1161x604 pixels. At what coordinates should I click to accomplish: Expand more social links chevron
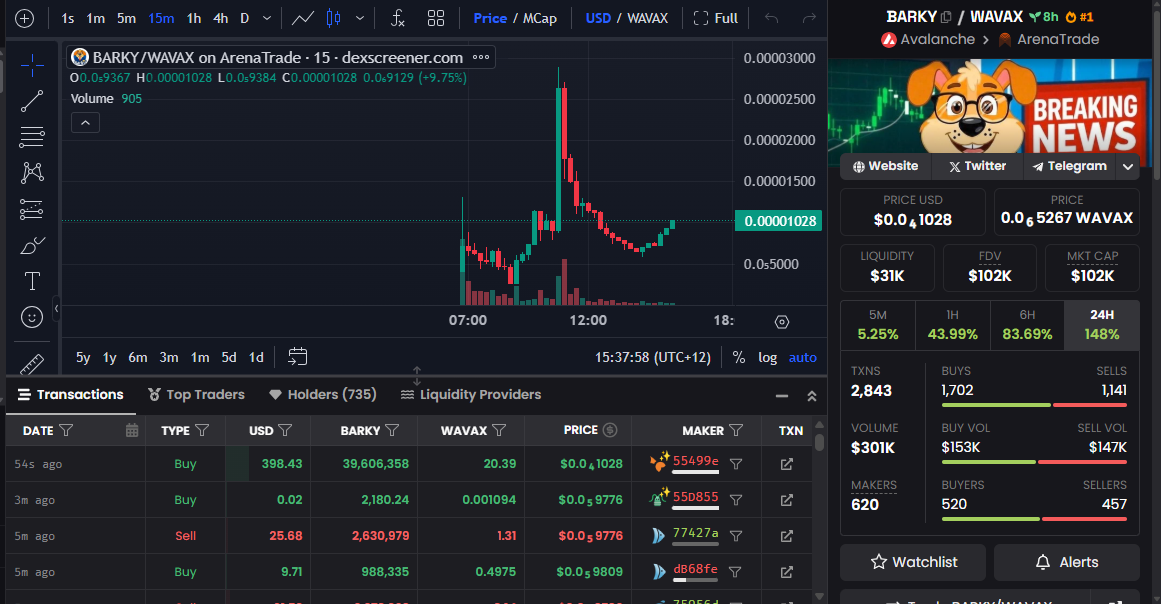(x=1128, y=167)
